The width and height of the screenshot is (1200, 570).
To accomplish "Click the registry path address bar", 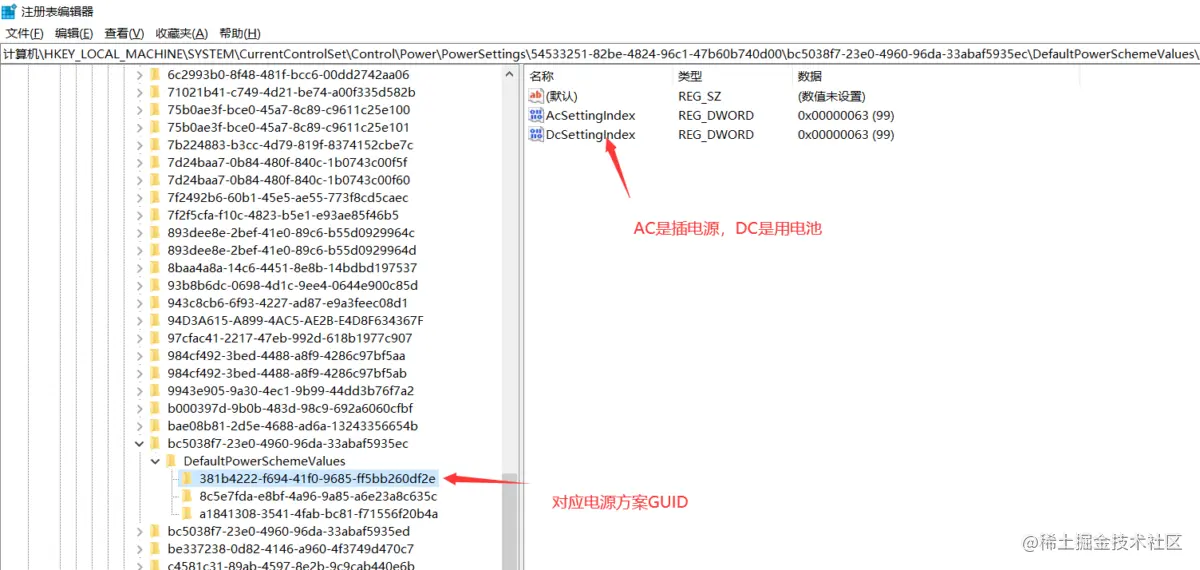I will point(600,53).
